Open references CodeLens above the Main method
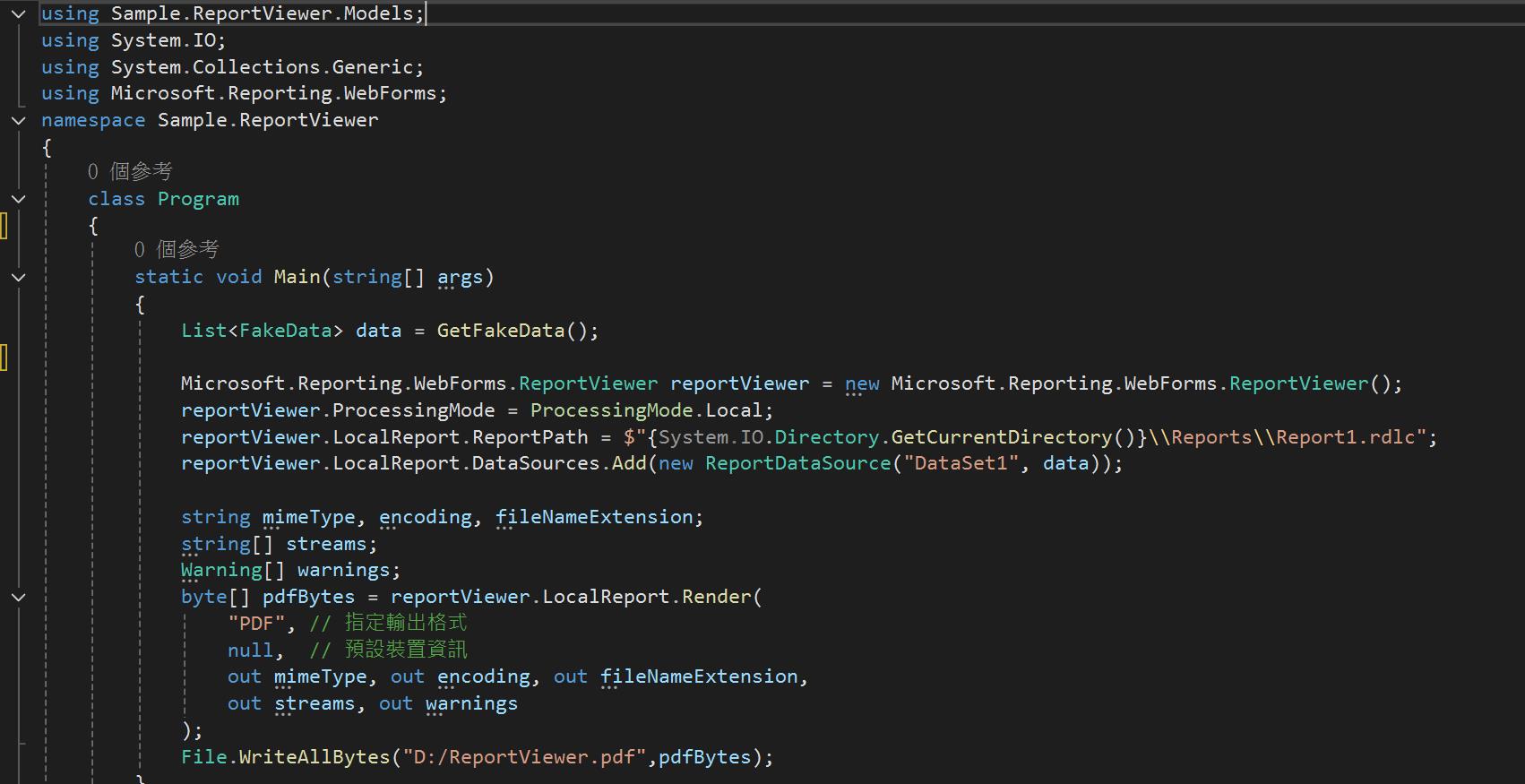1525x784 pixels. pyautogui.click(x=177, y=249)
